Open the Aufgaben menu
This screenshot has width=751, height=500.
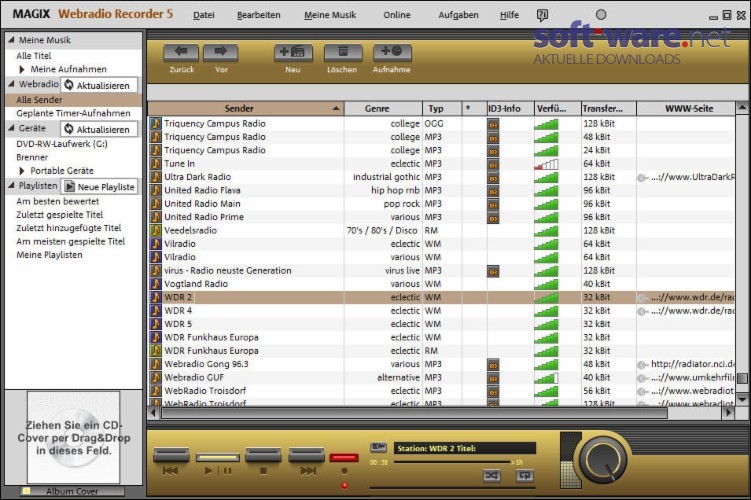pos(458,15)
